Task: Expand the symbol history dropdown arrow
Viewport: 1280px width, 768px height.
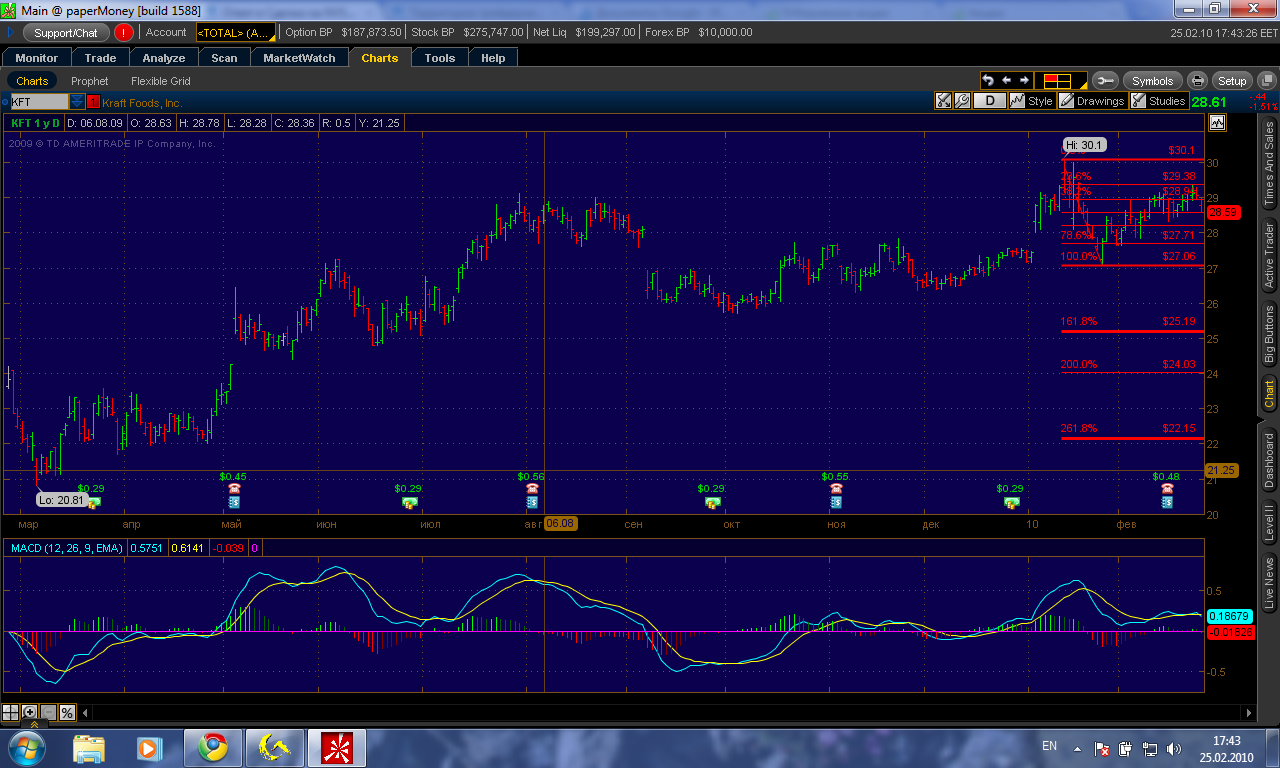Action: point(76,102)
